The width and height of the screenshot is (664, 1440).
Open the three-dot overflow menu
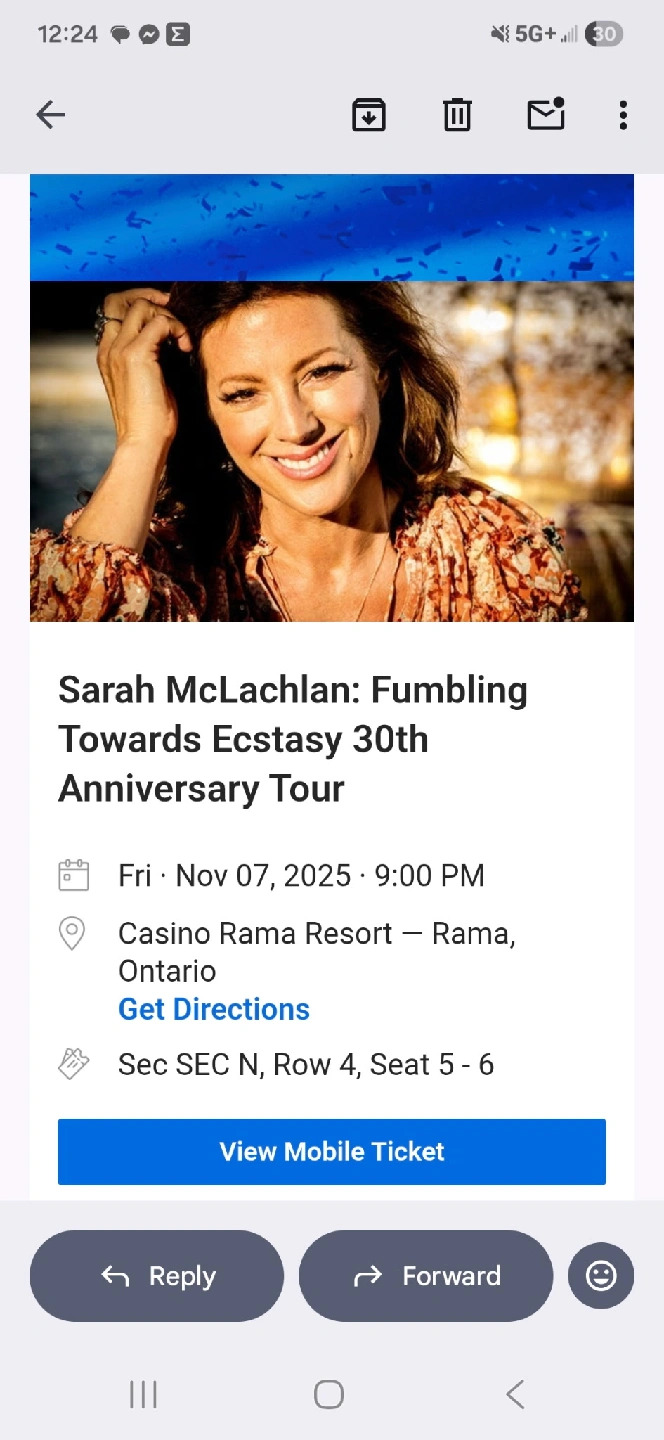coord(623,115)
